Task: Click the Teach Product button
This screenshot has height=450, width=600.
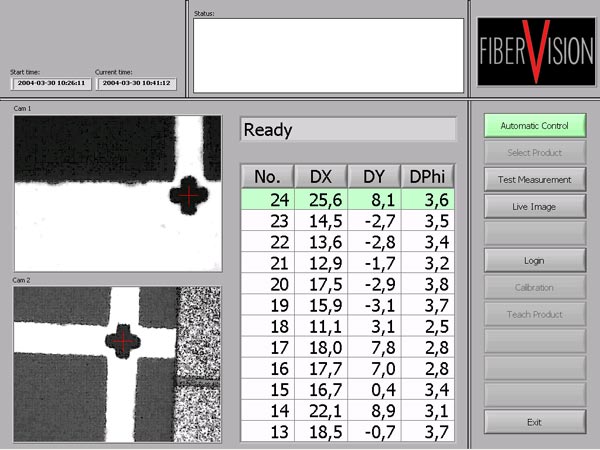Action: tap(534, 314)
